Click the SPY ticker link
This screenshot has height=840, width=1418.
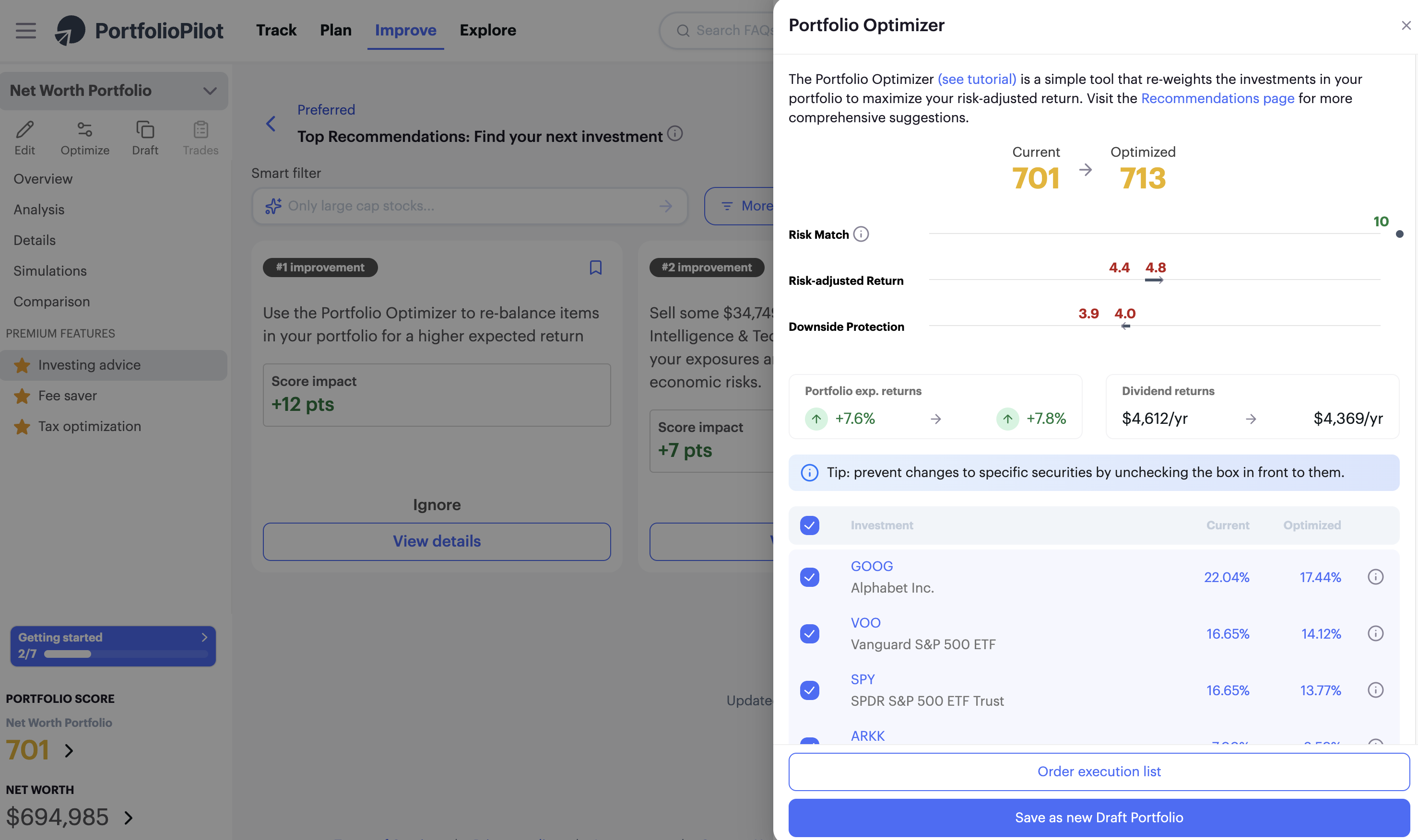(x=863, y=679)
